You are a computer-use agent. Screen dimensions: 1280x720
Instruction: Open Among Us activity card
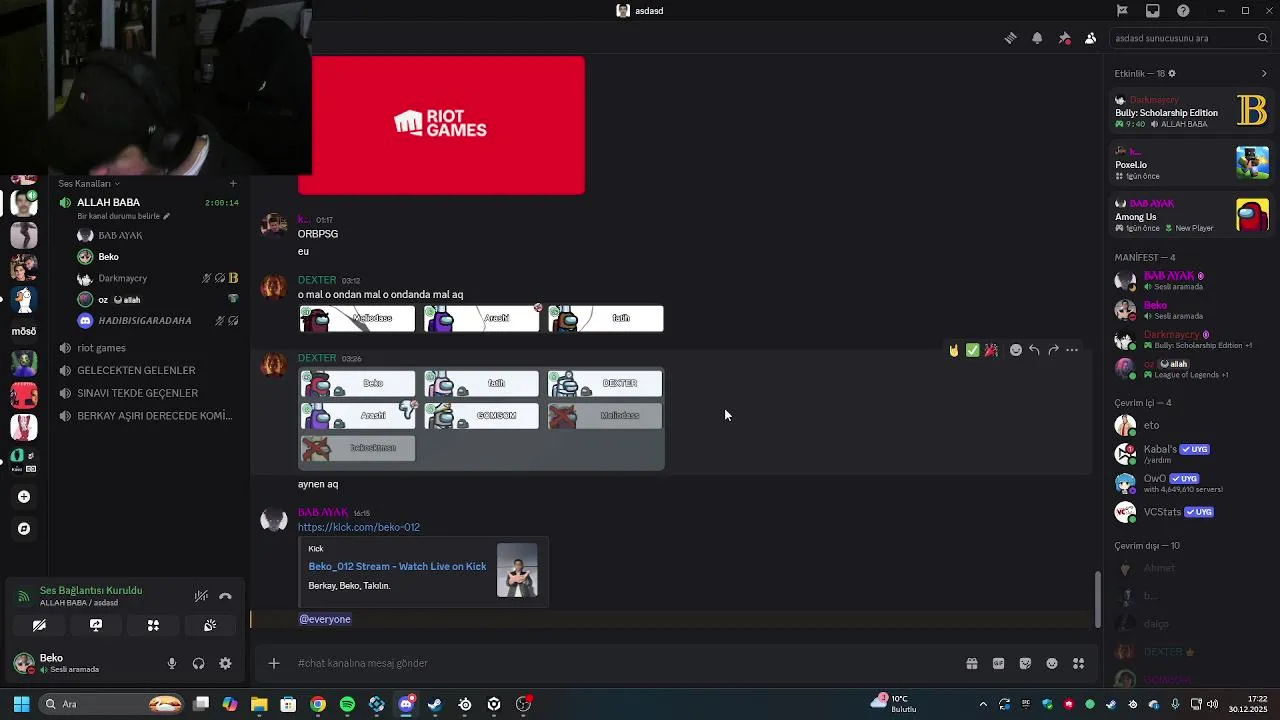(1192, 215)
